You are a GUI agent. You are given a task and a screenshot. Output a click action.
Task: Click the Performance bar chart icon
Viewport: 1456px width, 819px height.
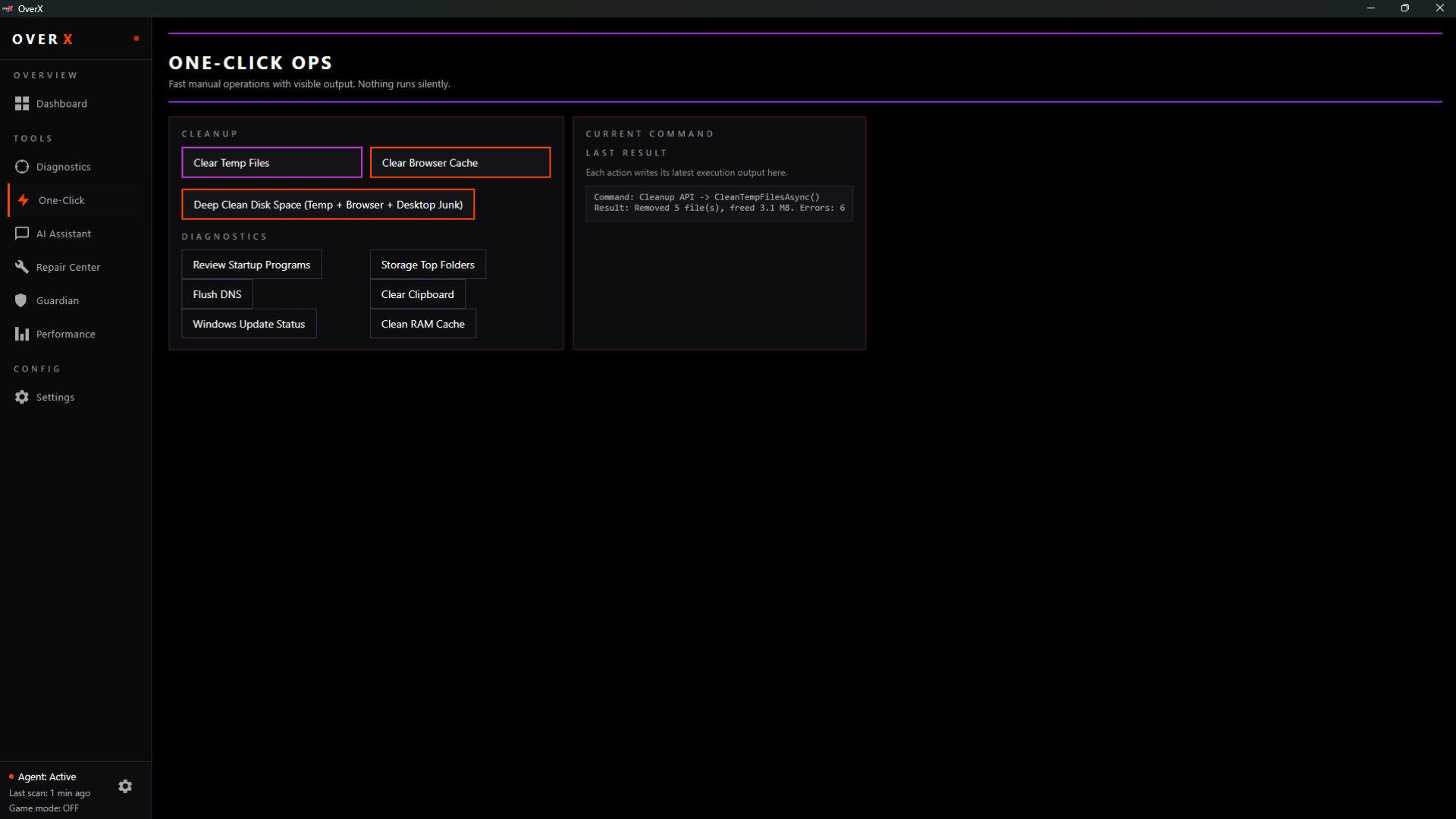pos(22,334)
